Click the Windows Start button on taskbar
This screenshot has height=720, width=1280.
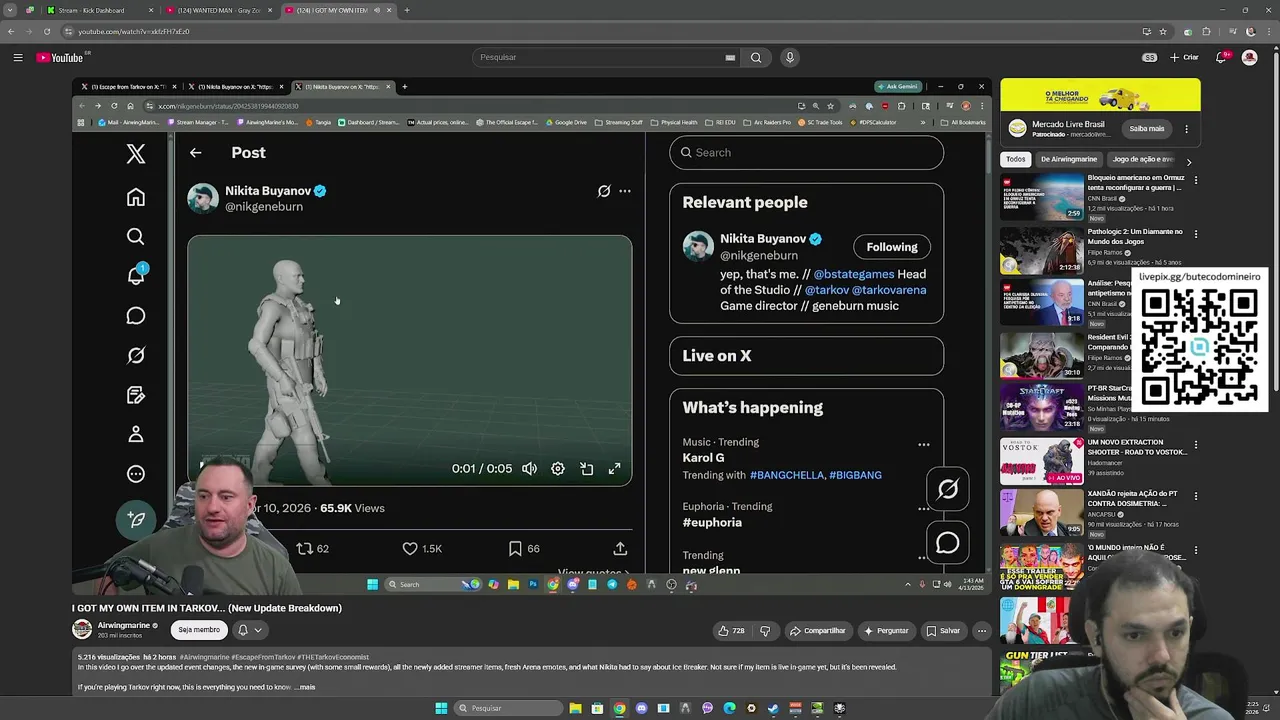pos(441,708)
